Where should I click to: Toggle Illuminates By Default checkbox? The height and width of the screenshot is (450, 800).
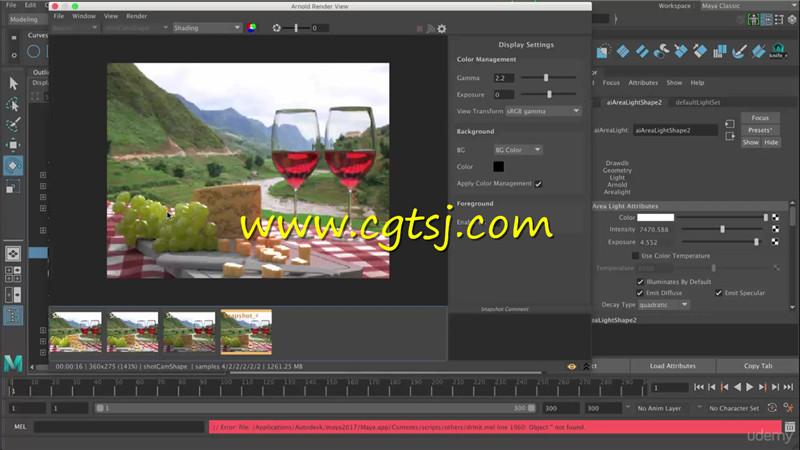(x=640, y=282)
